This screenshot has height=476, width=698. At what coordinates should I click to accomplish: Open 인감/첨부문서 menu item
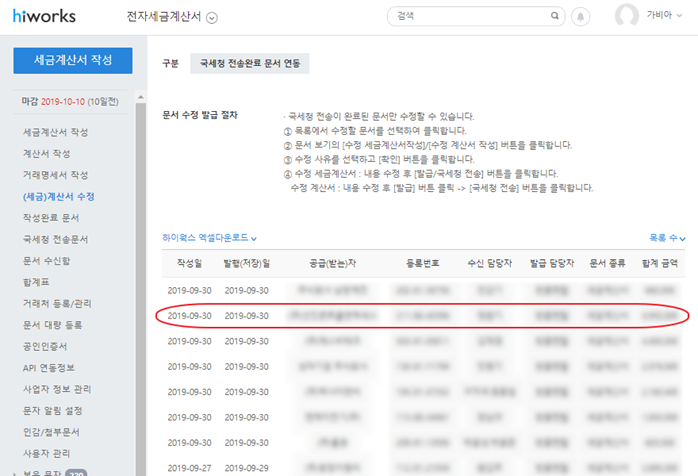pyautogui.click(x=51, y=432)
